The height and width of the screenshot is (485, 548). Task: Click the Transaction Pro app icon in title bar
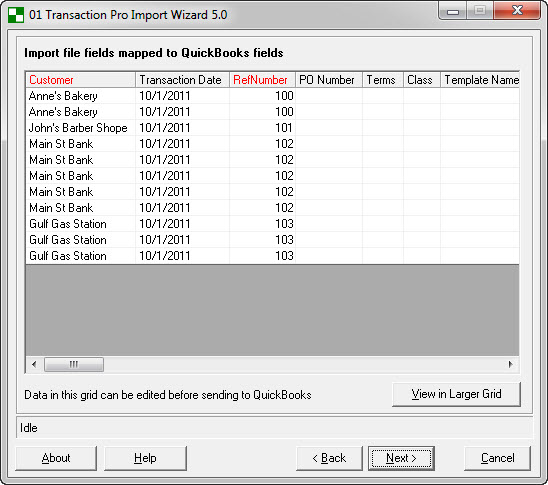pos(16,15)
